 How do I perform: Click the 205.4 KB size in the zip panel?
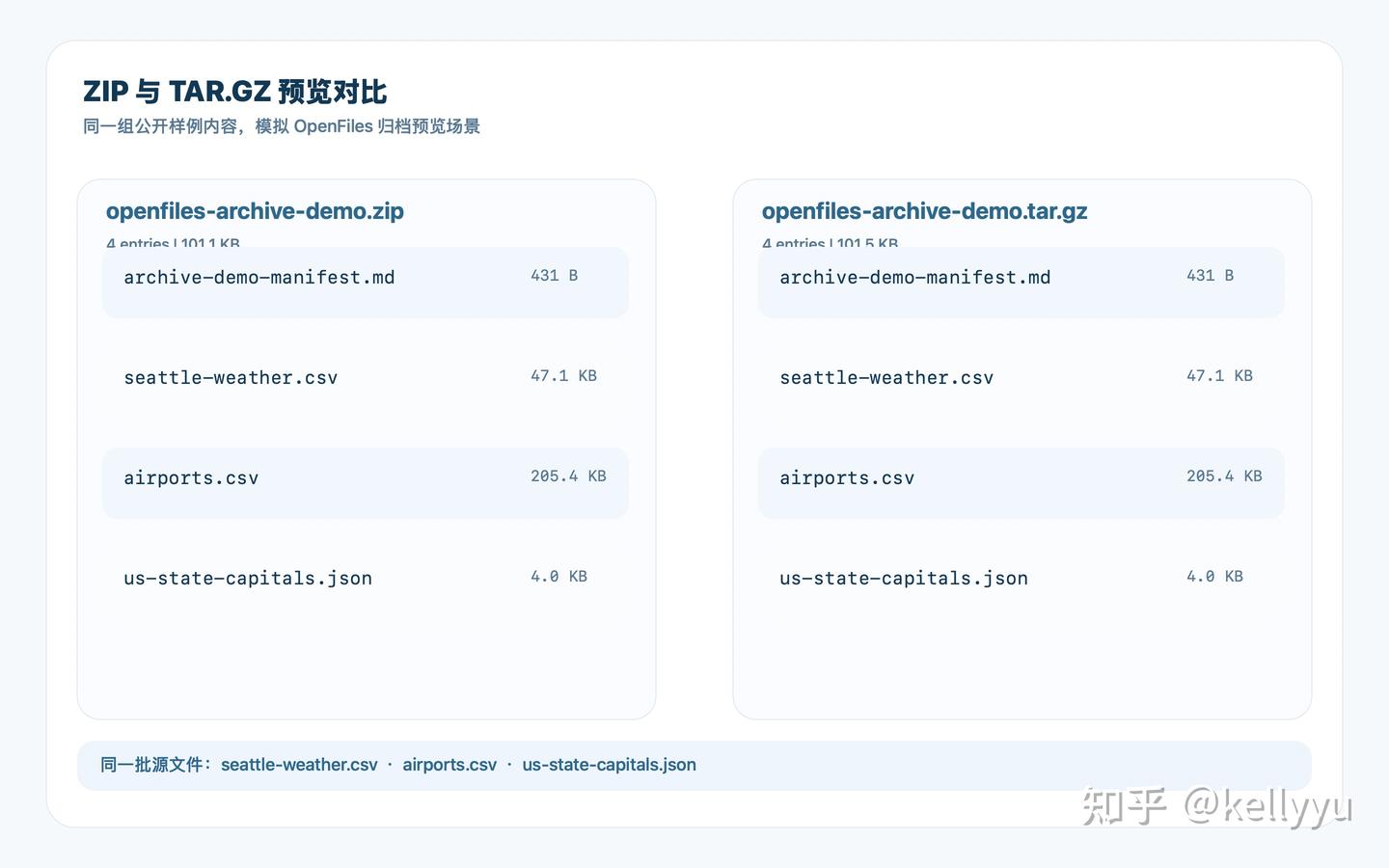(568, 476)
